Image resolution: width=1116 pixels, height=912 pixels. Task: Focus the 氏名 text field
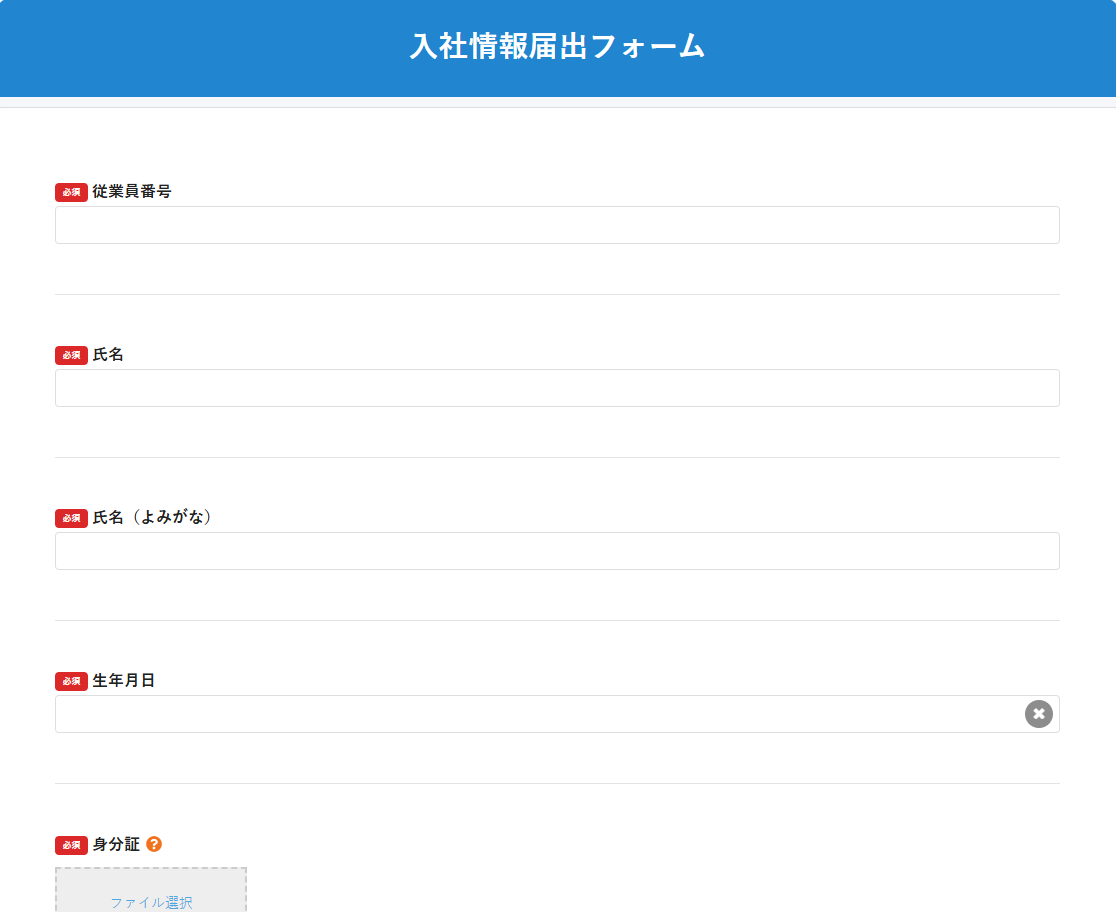pyautogui.click(x=556, y=387)
